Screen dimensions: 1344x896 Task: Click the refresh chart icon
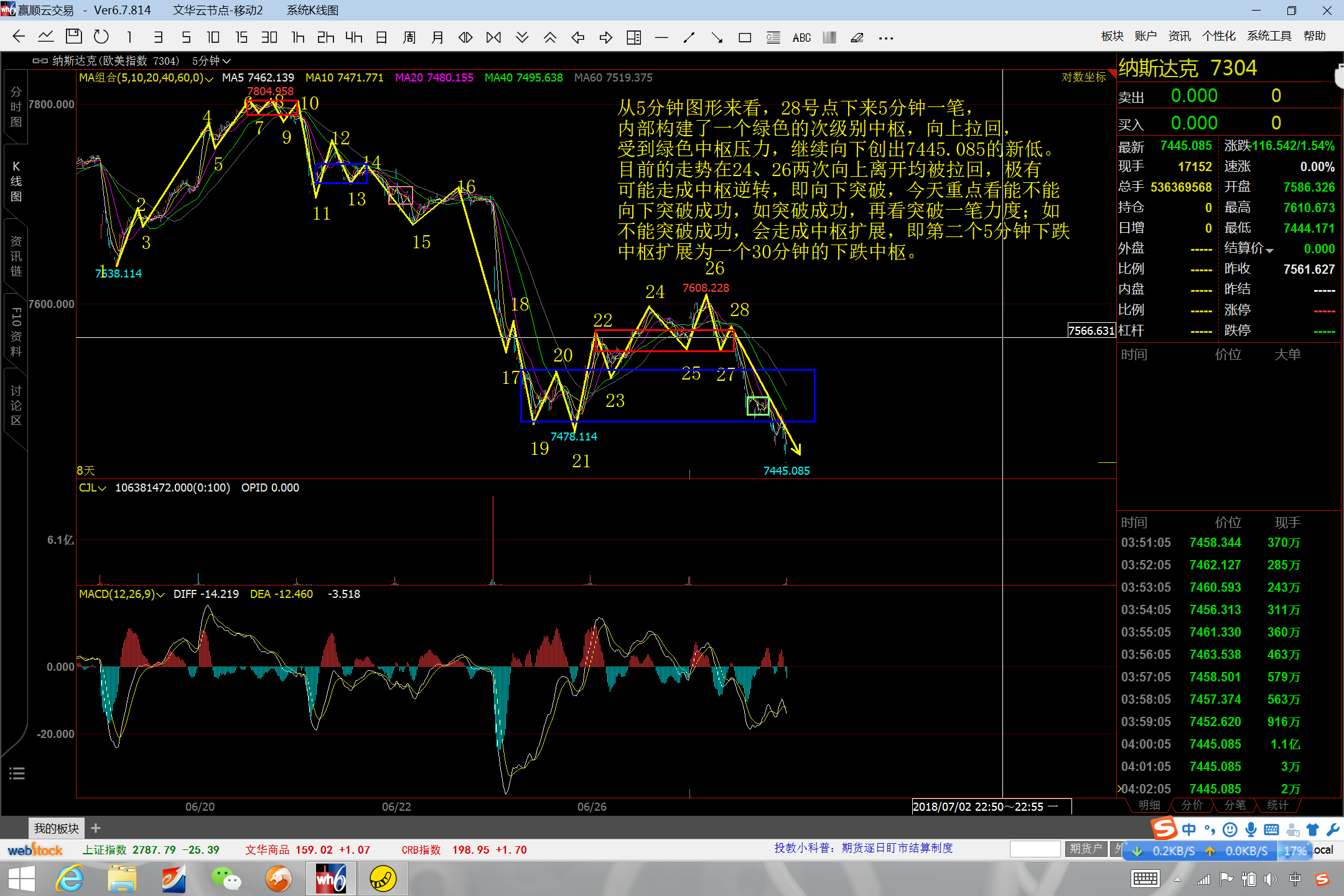(101, 37)
